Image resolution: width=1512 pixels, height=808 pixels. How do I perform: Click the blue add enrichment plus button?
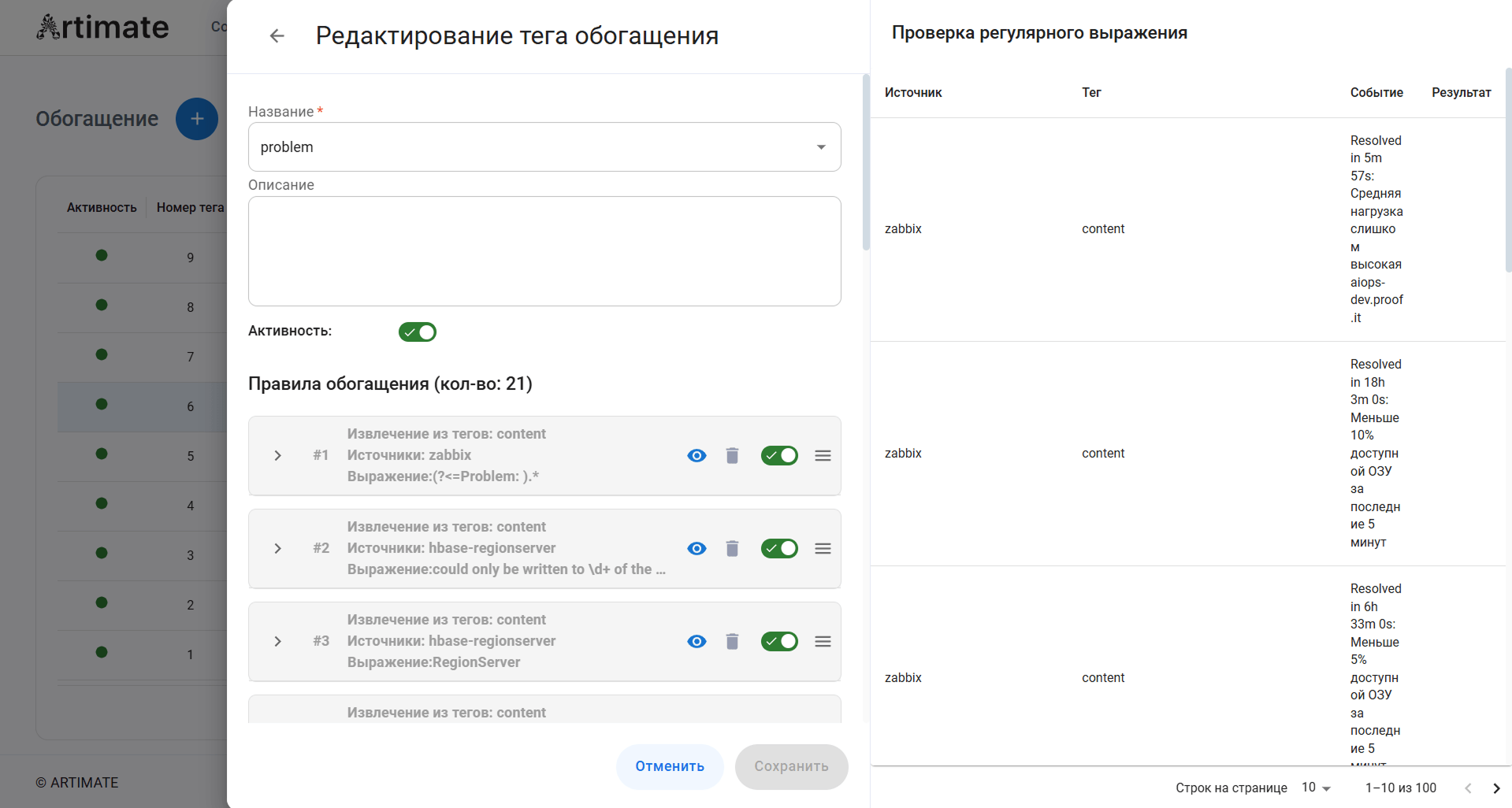(197, 119)
